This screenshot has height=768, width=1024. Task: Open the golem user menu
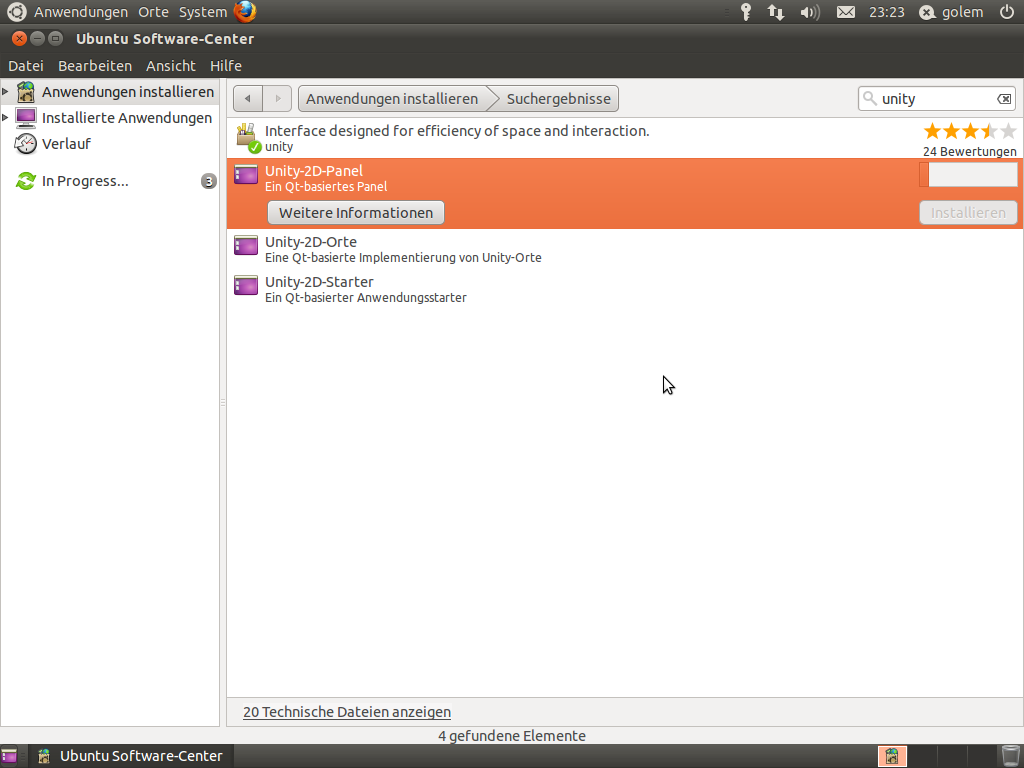(x=953, y=12)
